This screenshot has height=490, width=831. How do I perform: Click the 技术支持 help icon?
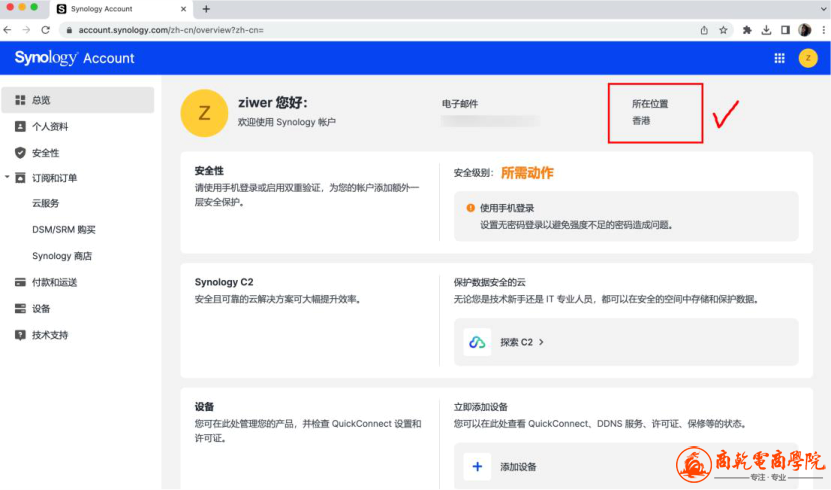click(x=20, y=335)
